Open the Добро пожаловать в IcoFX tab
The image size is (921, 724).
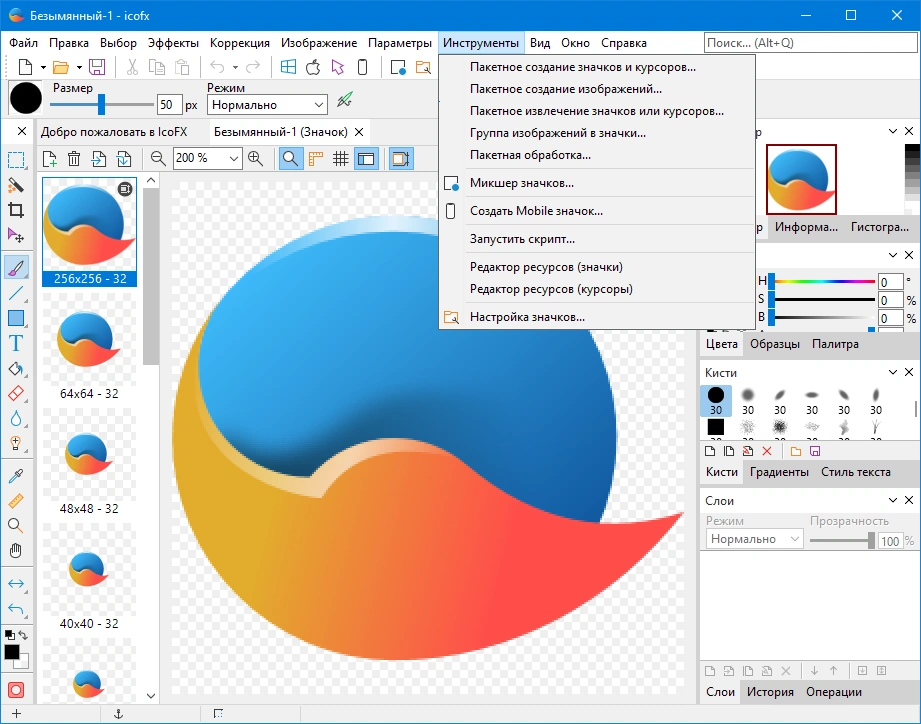click(114, 132)
